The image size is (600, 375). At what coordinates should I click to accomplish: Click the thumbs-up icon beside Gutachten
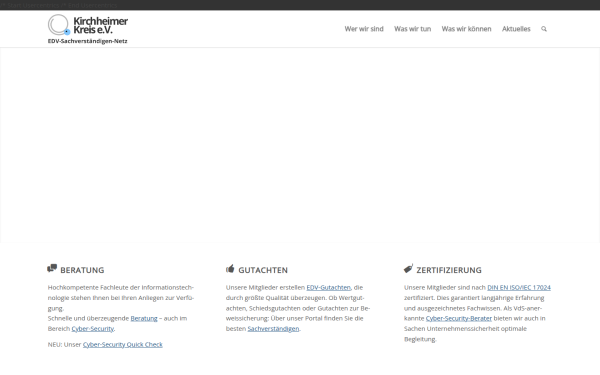tap(230, 269)
